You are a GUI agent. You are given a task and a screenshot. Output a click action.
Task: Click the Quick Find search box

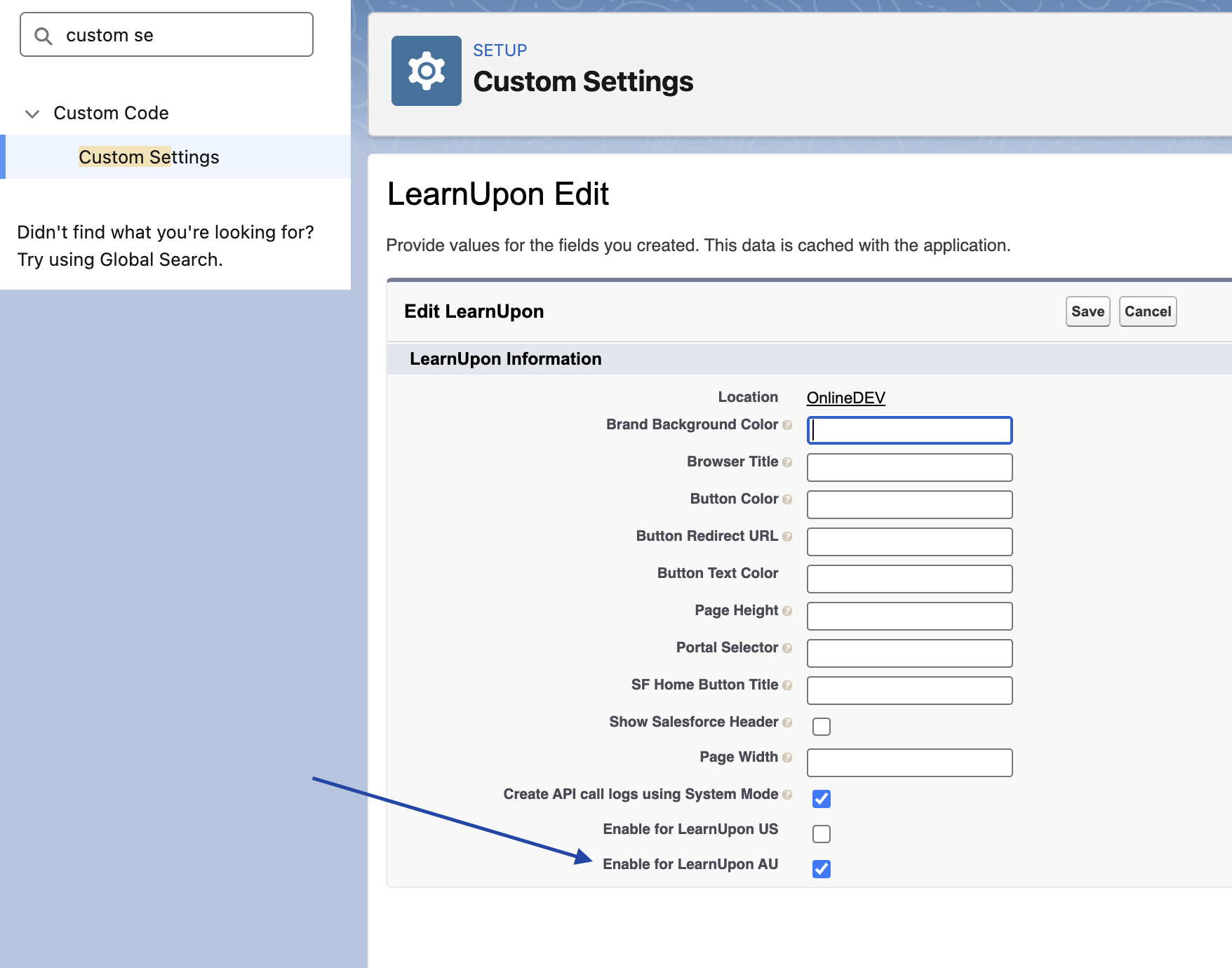click(x=167, y=35)
